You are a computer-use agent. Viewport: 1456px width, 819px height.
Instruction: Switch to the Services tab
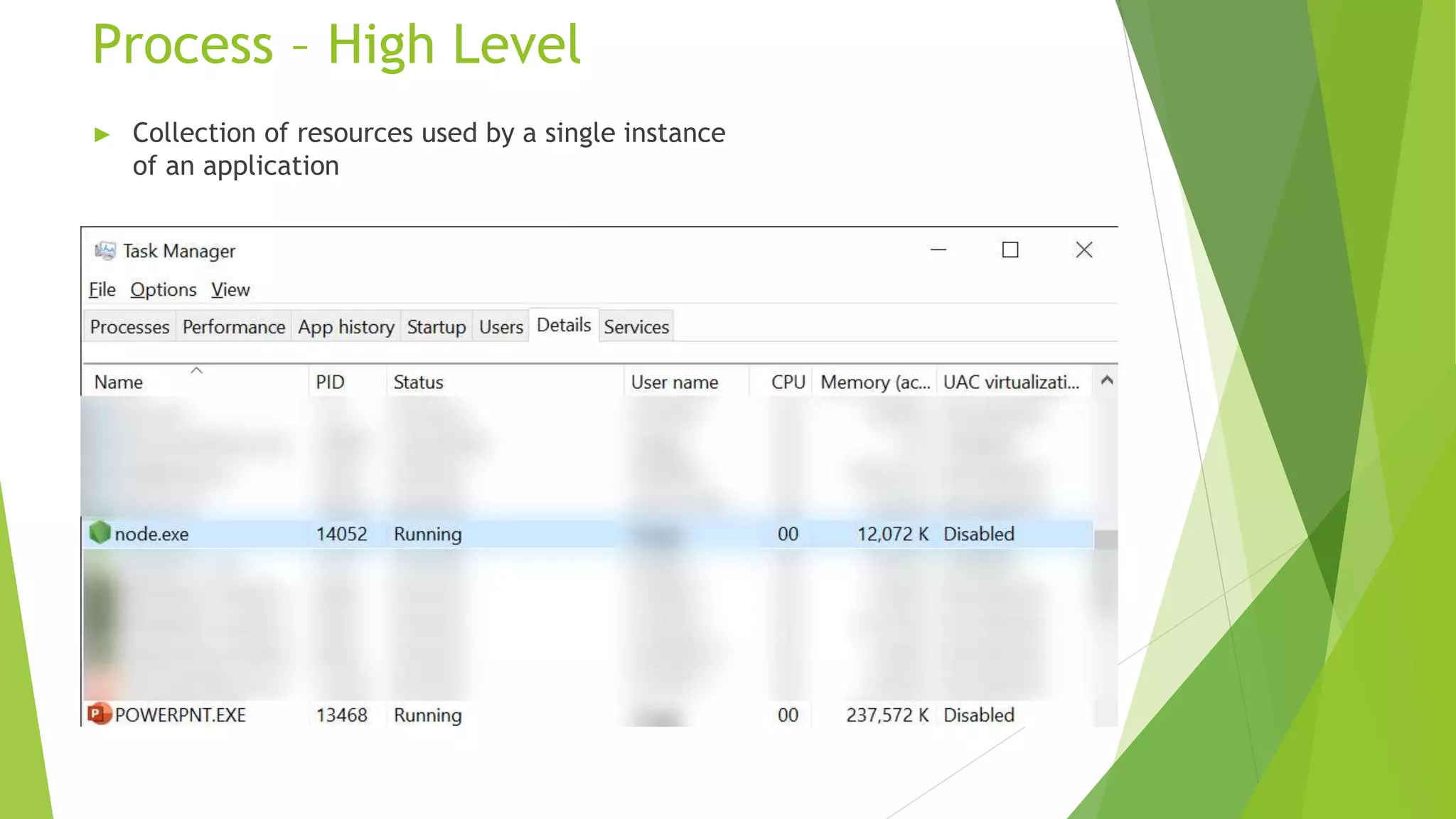click(636, 326)
